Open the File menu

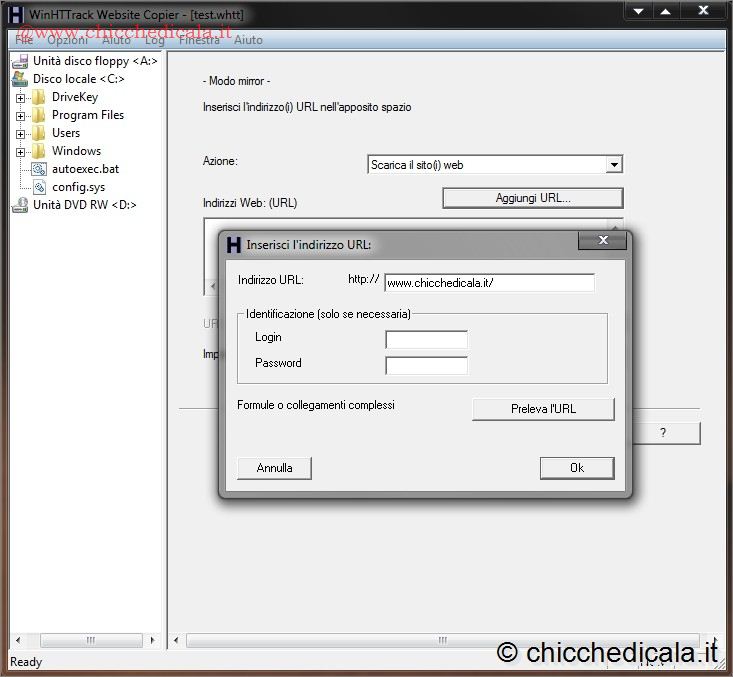23,40
